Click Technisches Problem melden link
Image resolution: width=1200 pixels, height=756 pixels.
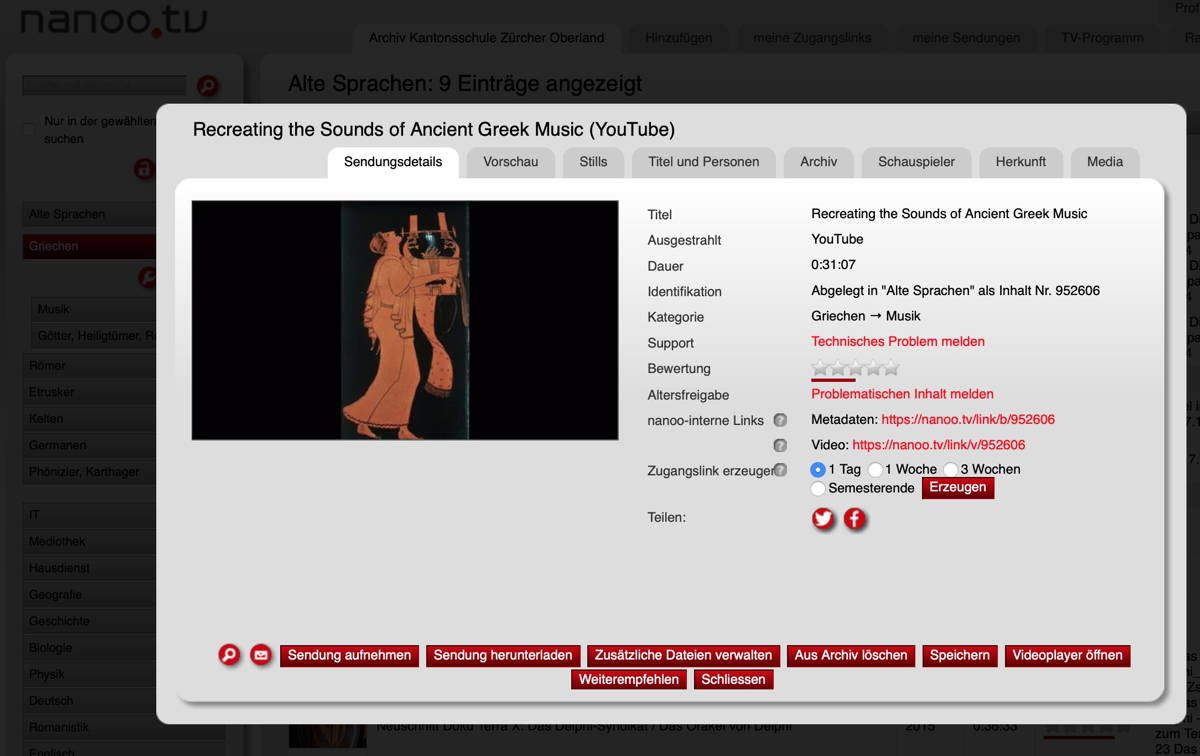pyautogui.click(x=897, y=342)
